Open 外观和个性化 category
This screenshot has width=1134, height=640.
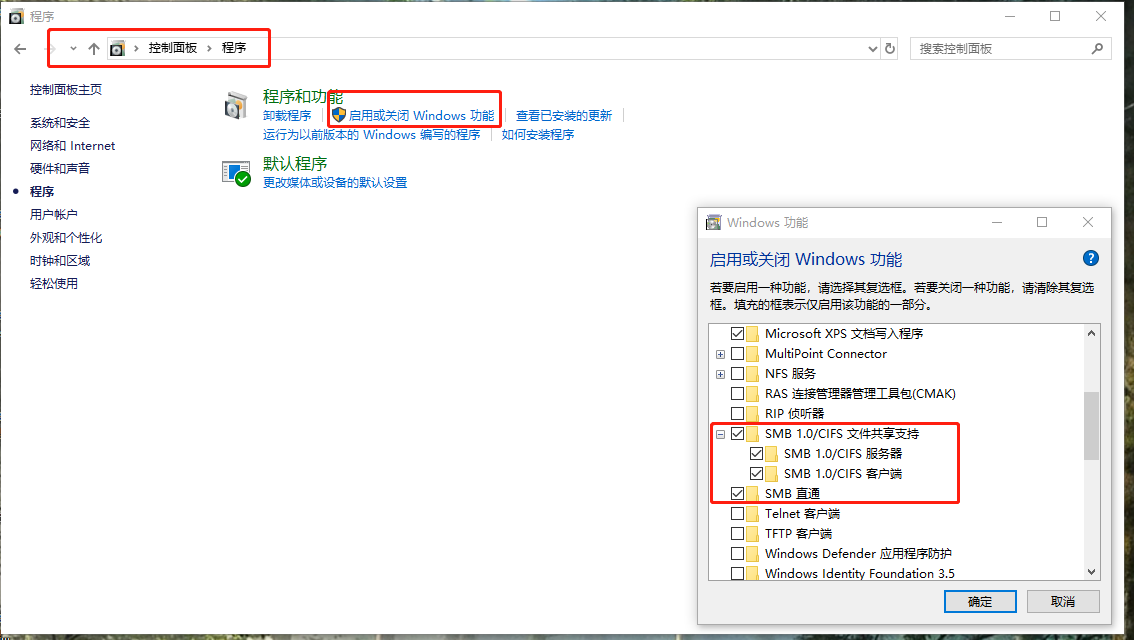tap(66, 237)
